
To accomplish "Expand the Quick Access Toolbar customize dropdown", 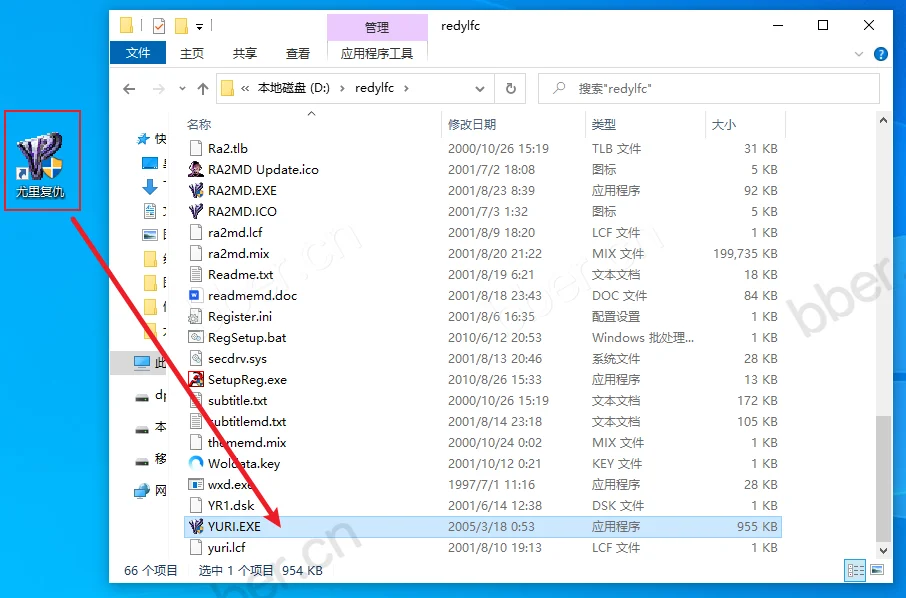I will (x=199, y=27).
